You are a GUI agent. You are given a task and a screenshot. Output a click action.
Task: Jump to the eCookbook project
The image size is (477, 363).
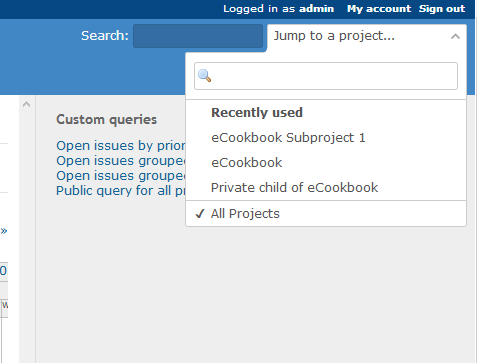pyautogui.click(x=246, y=163)
